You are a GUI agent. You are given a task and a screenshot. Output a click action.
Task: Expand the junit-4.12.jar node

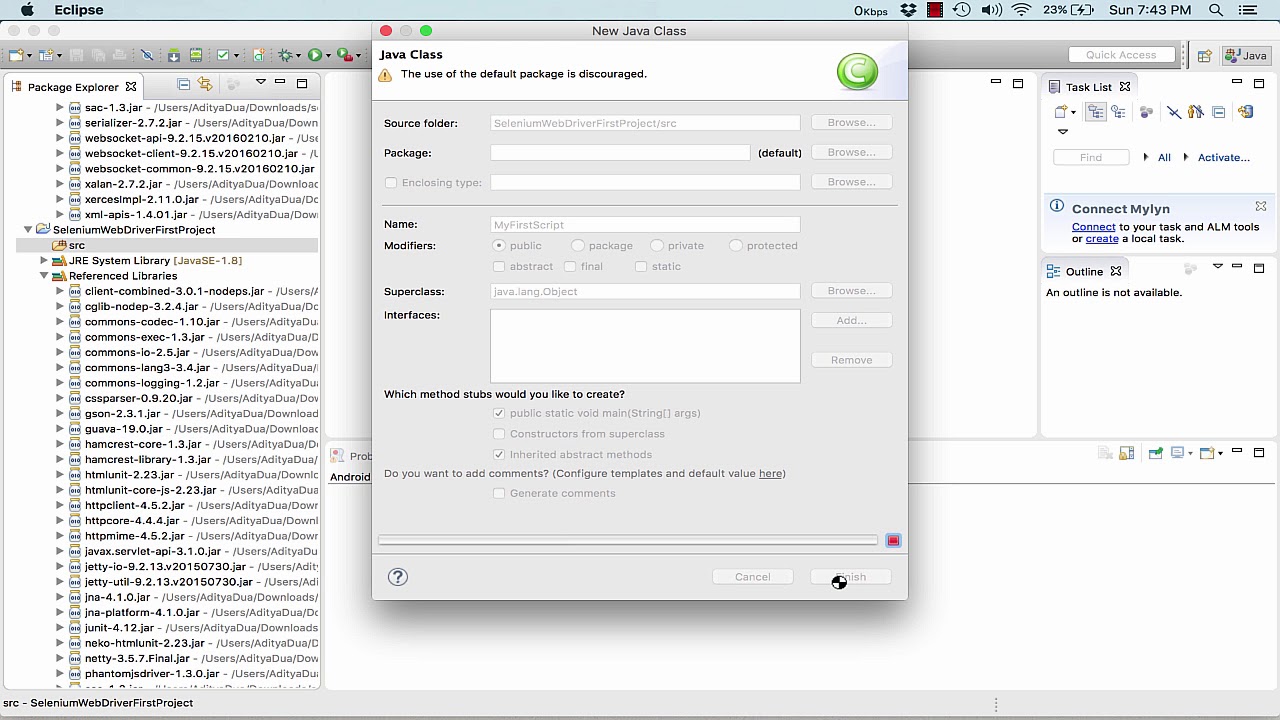click(60, 628)
